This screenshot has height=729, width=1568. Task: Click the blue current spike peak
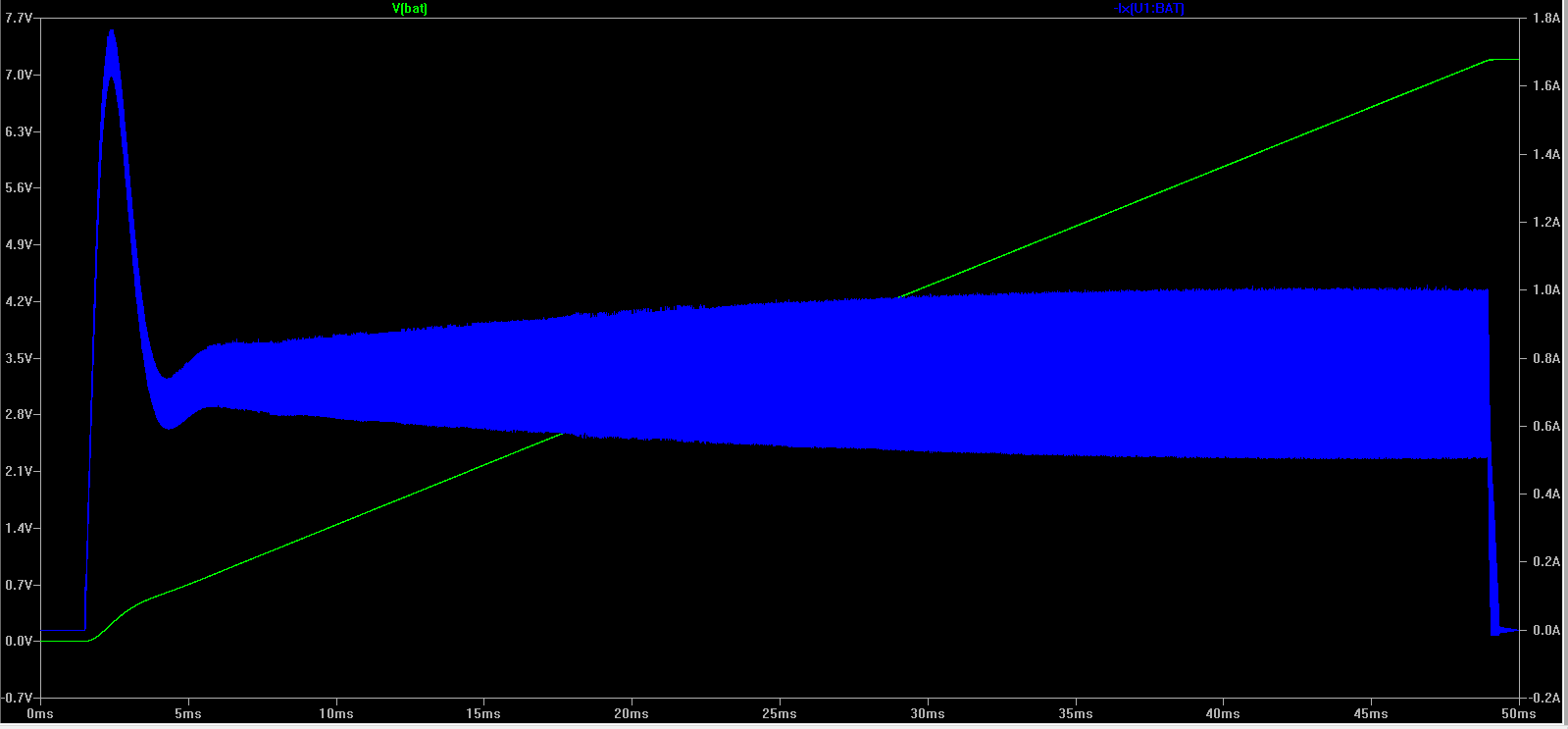(x=112, y=32)
